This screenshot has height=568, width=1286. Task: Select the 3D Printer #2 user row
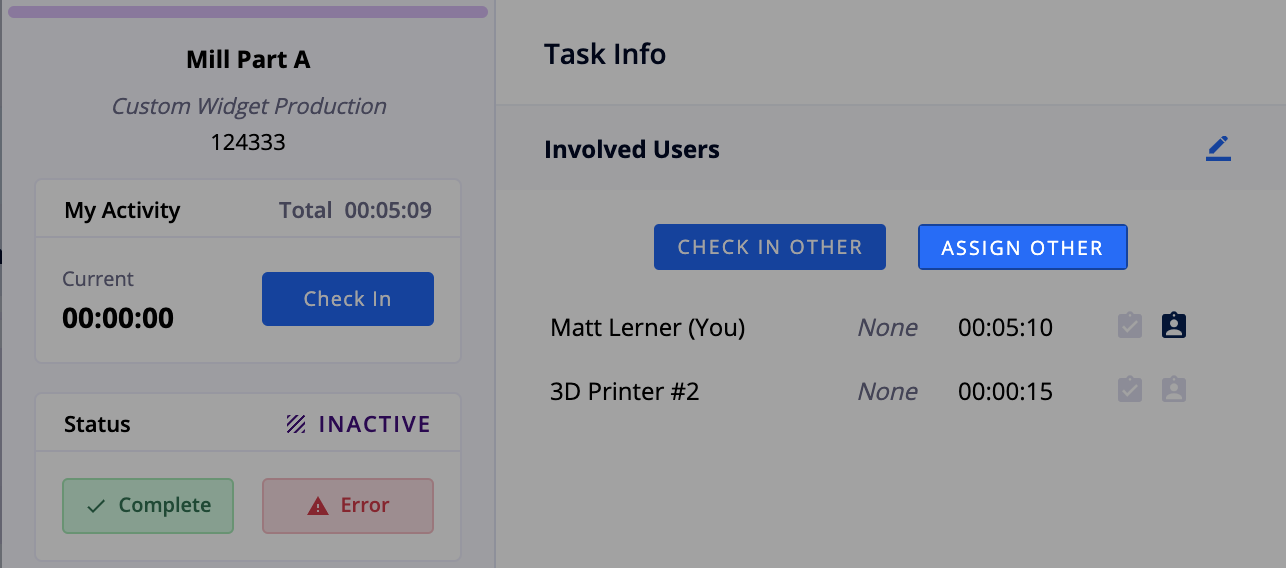click(x=868, y=391)
